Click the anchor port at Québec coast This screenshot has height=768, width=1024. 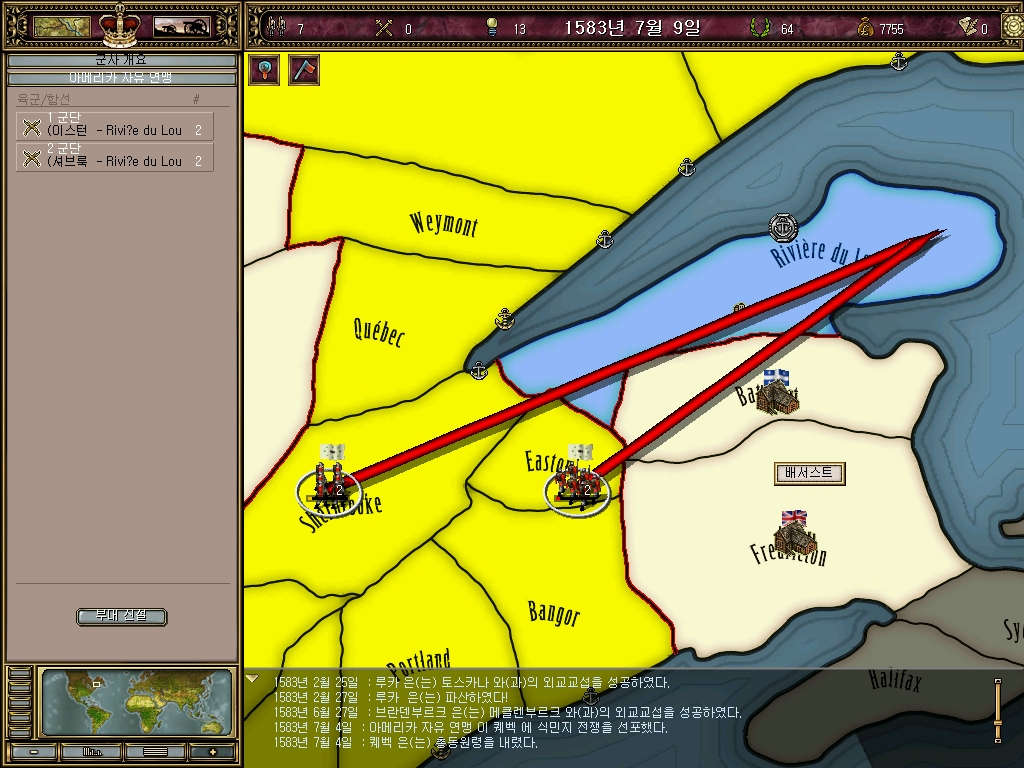[504, 318]
